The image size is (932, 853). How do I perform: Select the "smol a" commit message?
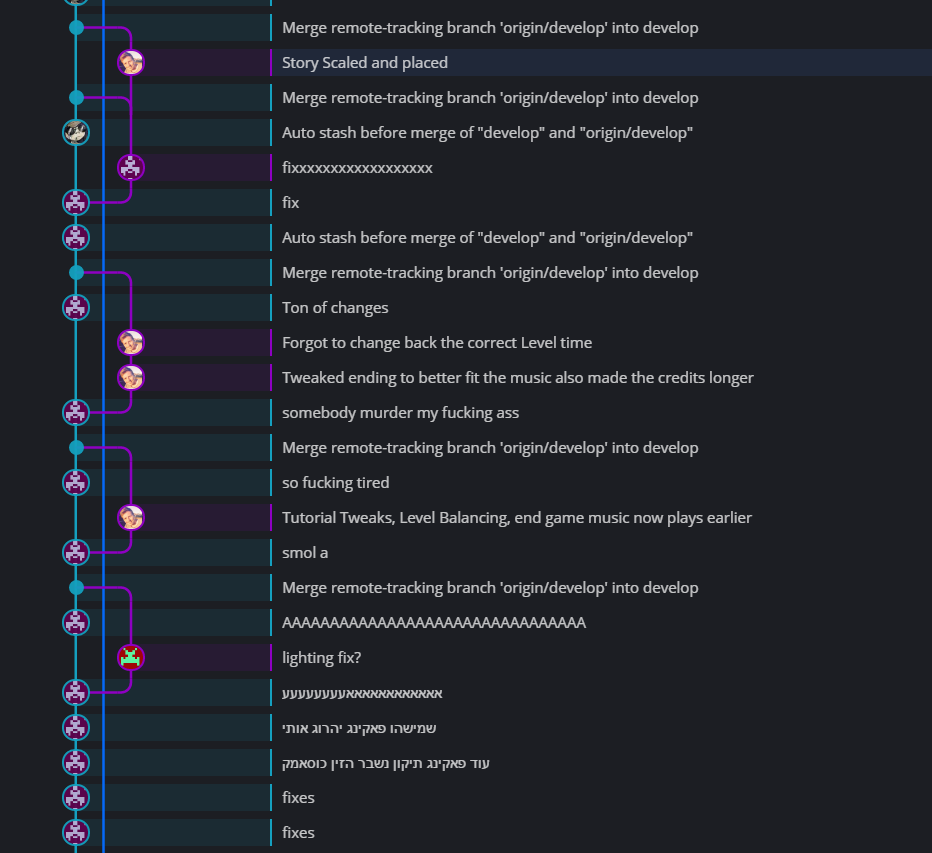[x=305, y=553]
